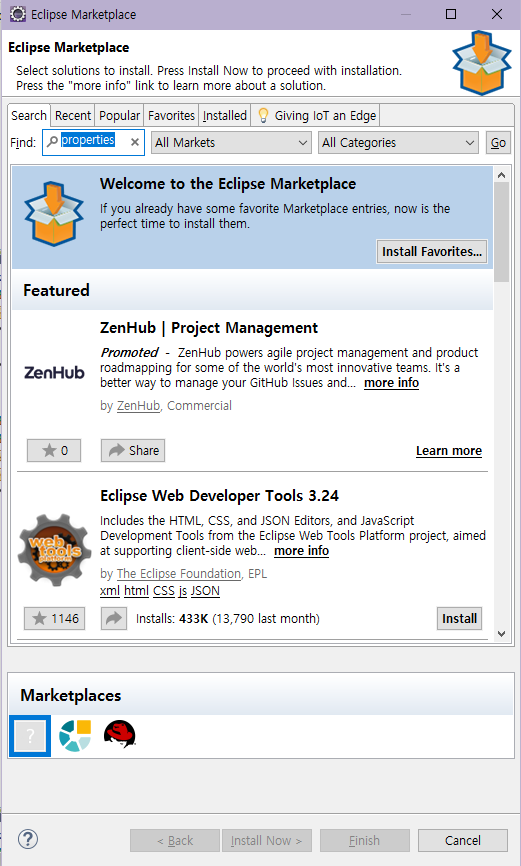Click into the Find search field
This screenshot has width=521, height=866.
pyautogui.click(x=93, y=142)
